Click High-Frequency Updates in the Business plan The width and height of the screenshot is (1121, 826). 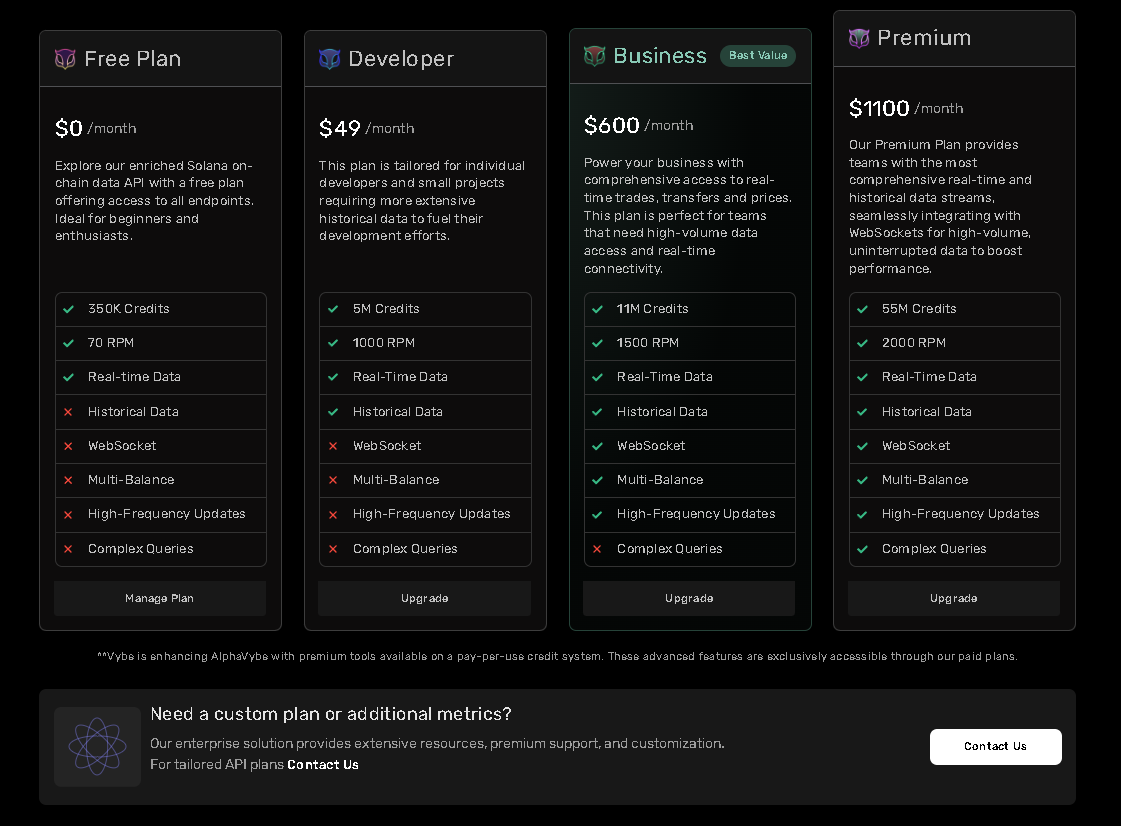click(696, 514)
